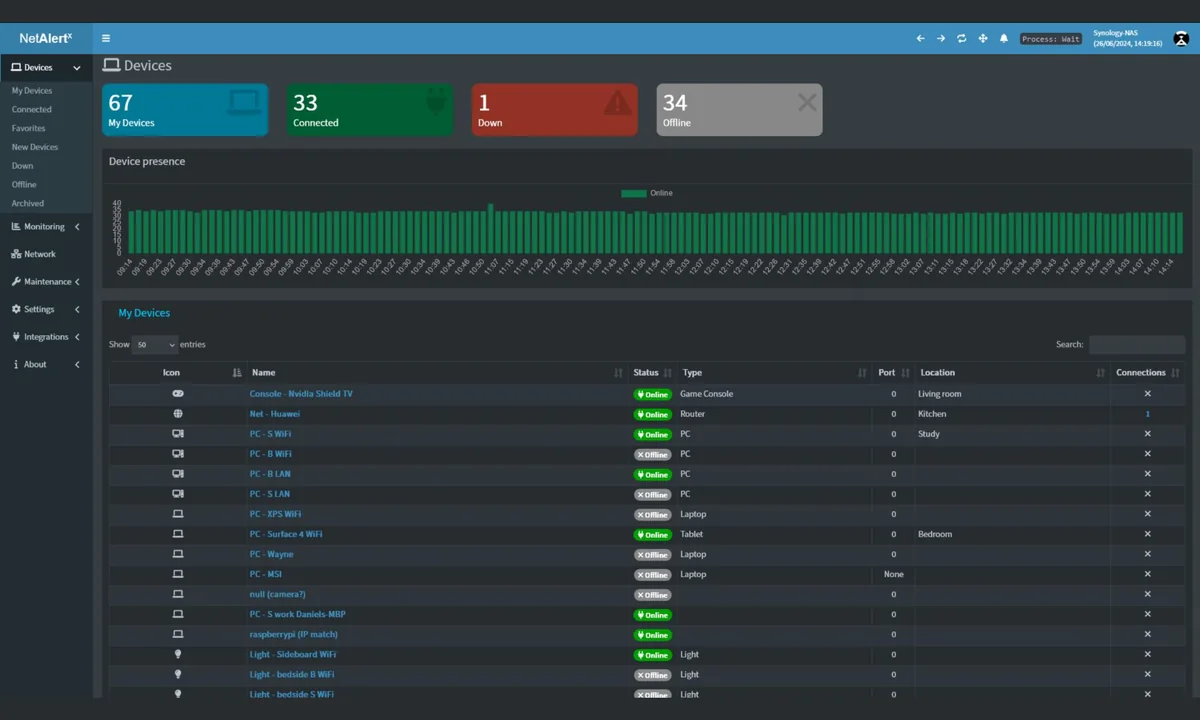Image resolution: width=1200 pixels, height=720 pixels.
Task: Toggle the hamburger sidebar menu
Action: 106,38
